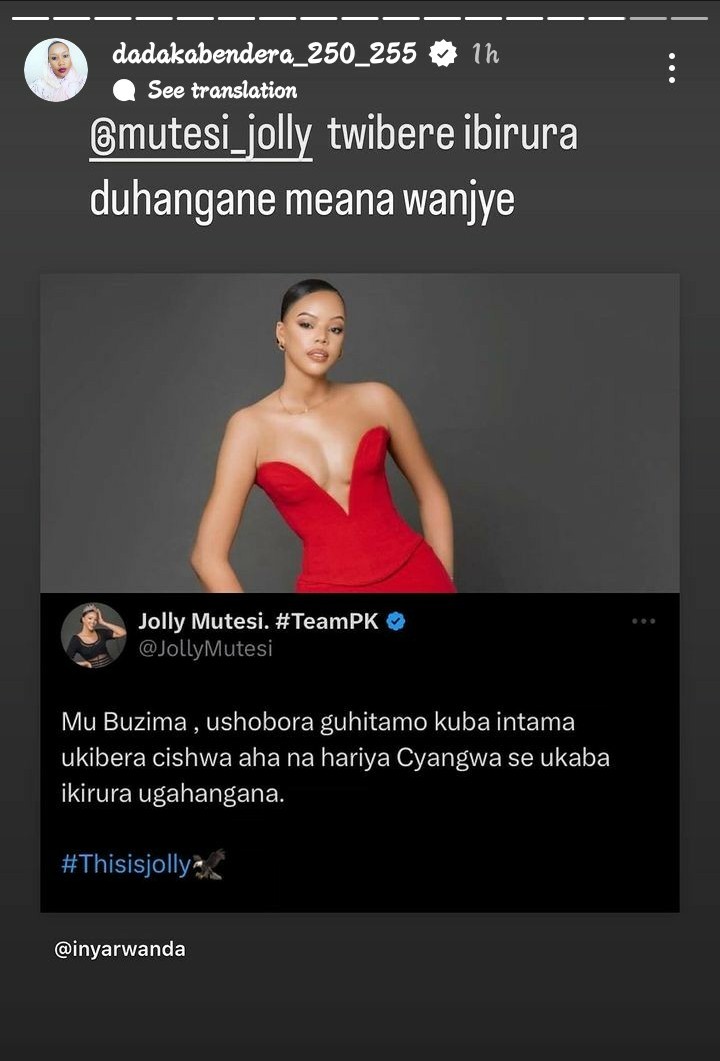This screenshot has height=1061, width=720.
Task: Tap the #Thisisjolly hashtag
Action: 126,864
